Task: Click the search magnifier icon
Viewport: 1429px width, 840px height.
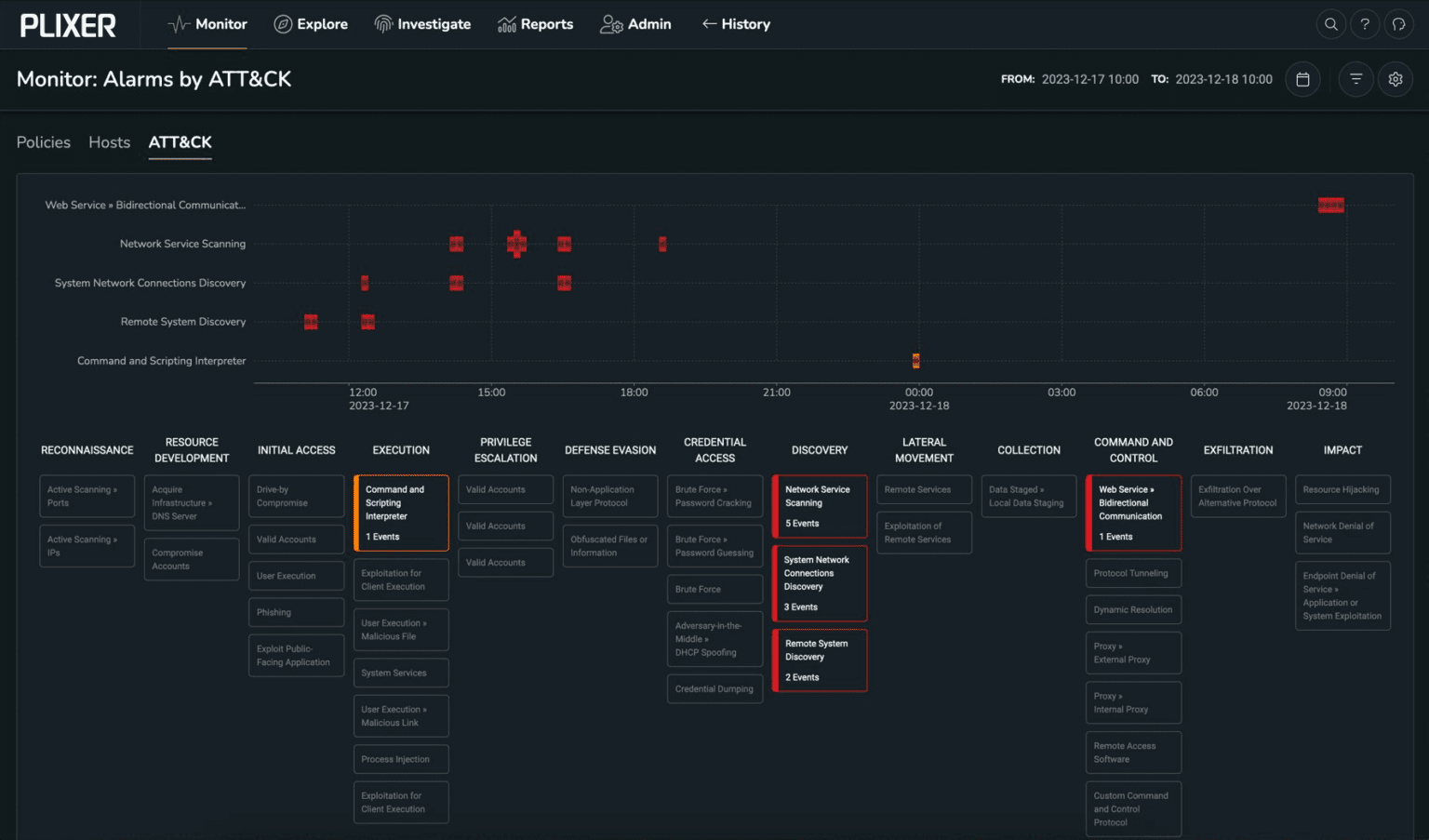Action: pyautogui.click(x=1331, y=24)
